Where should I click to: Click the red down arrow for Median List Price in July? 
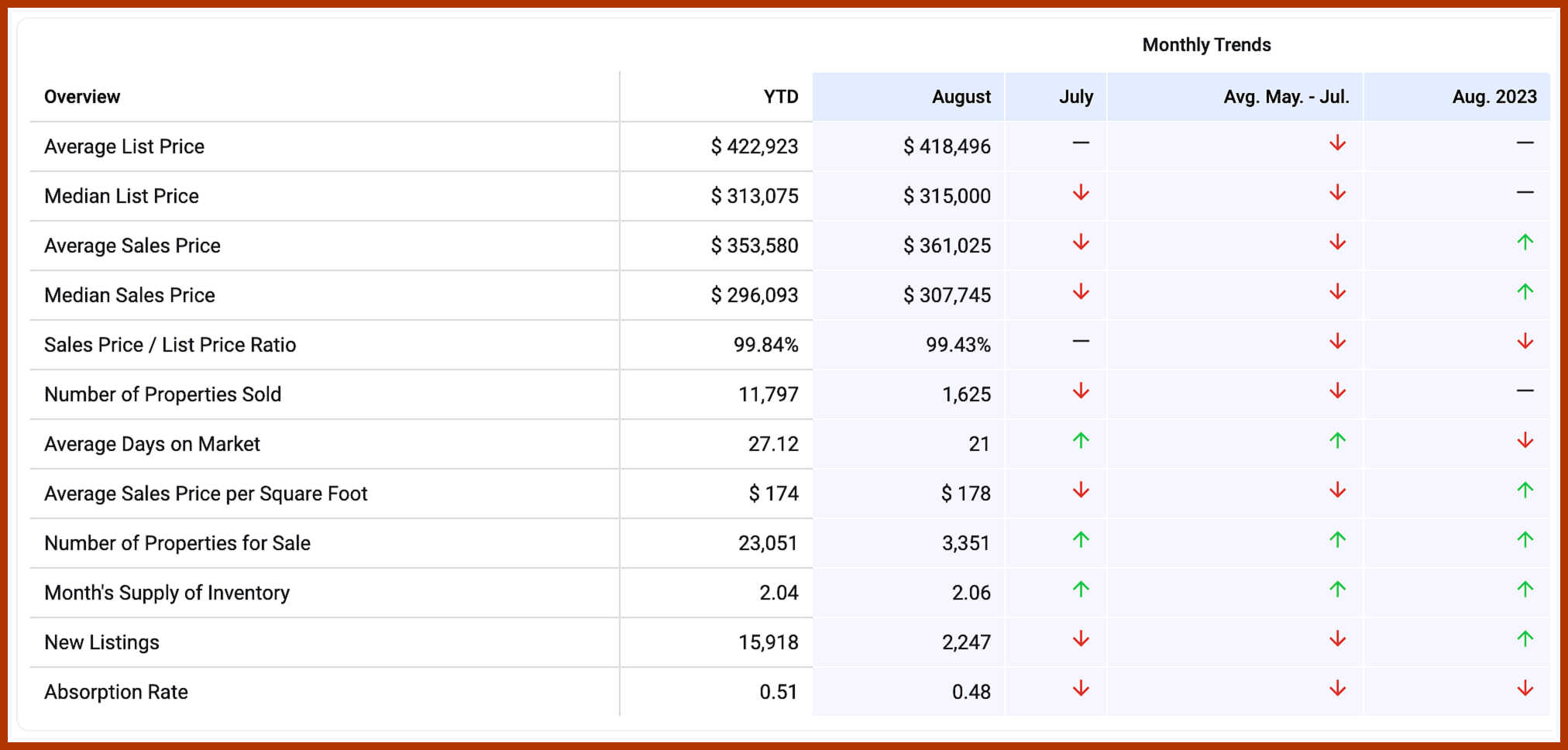(x=1081, y=193)
